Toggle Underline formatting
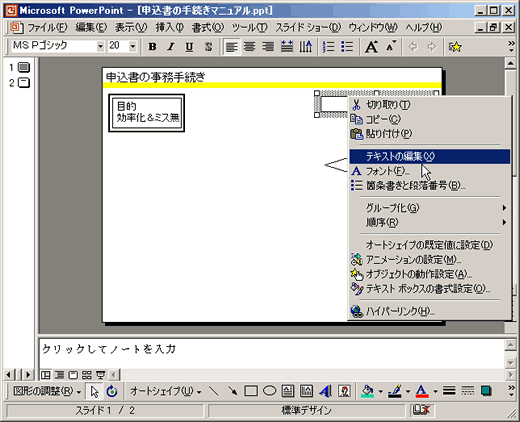This screenshot has width=520, height=422. pos(189,47)
